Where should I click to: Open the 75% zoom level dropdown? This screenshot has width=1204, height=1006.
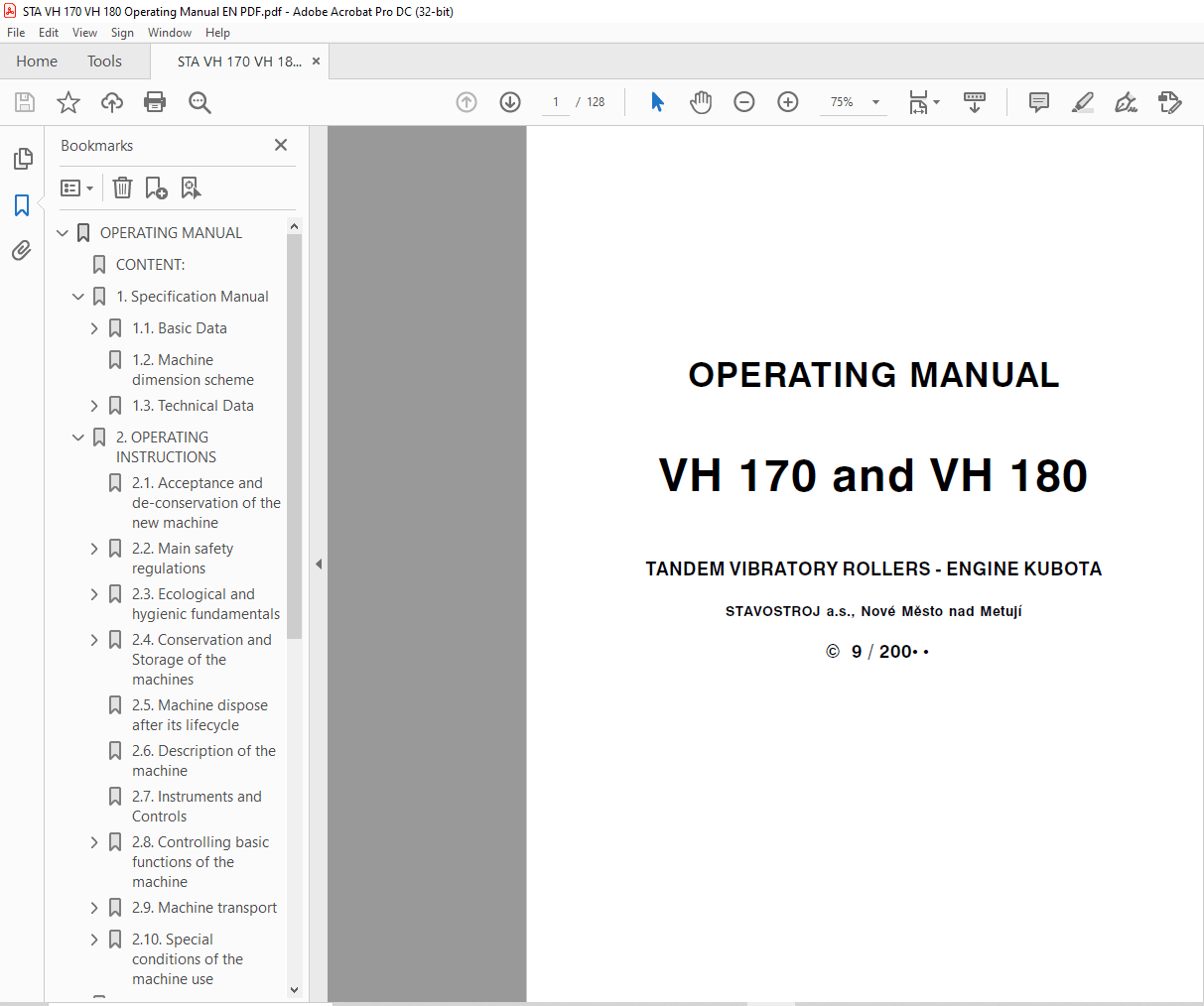(x=854, y=102)
